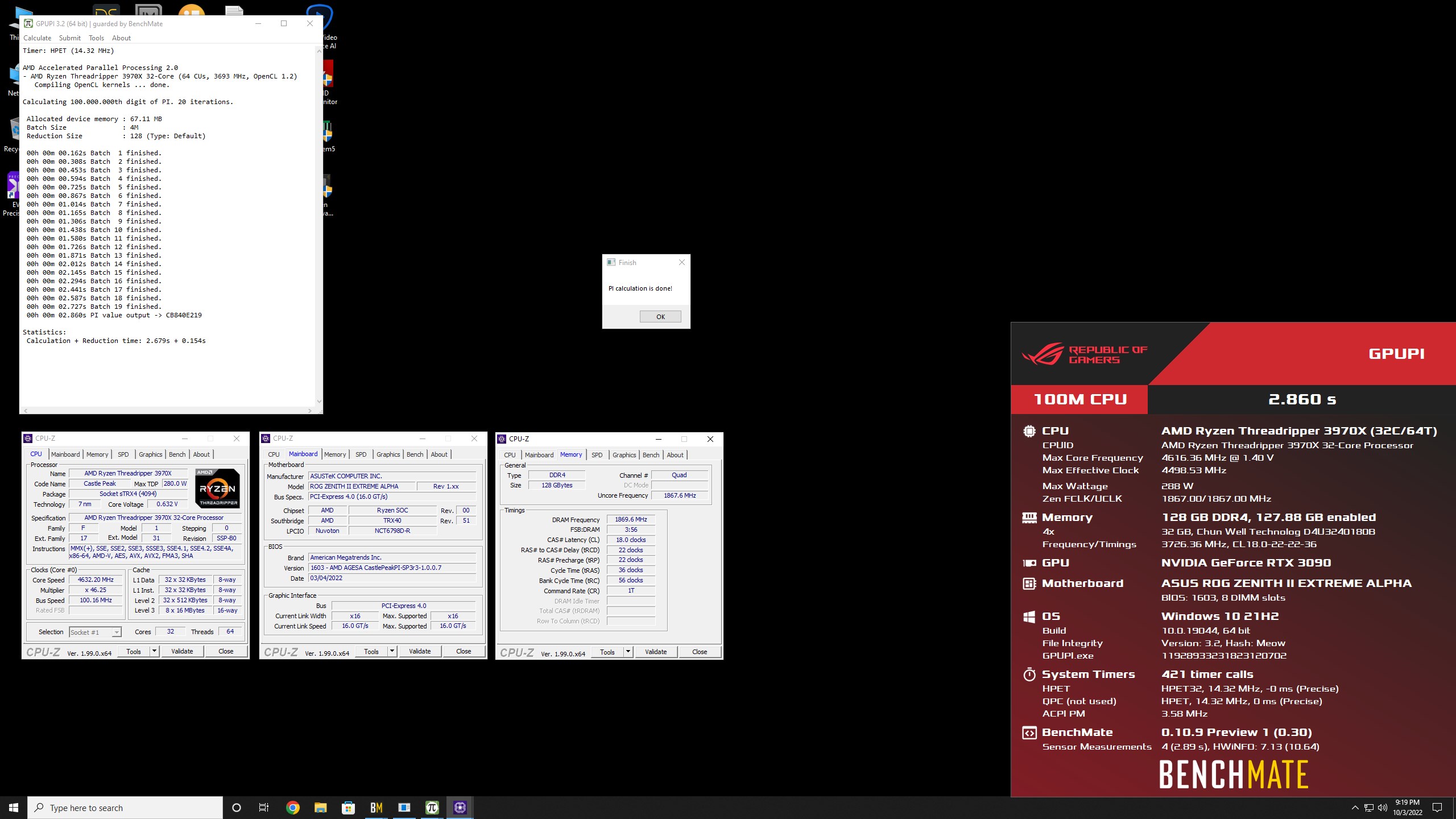This screenshot has width=1456, height=819.
Task: Open Microsoft Store from the taskbar
Action: [x=348, y=808]
